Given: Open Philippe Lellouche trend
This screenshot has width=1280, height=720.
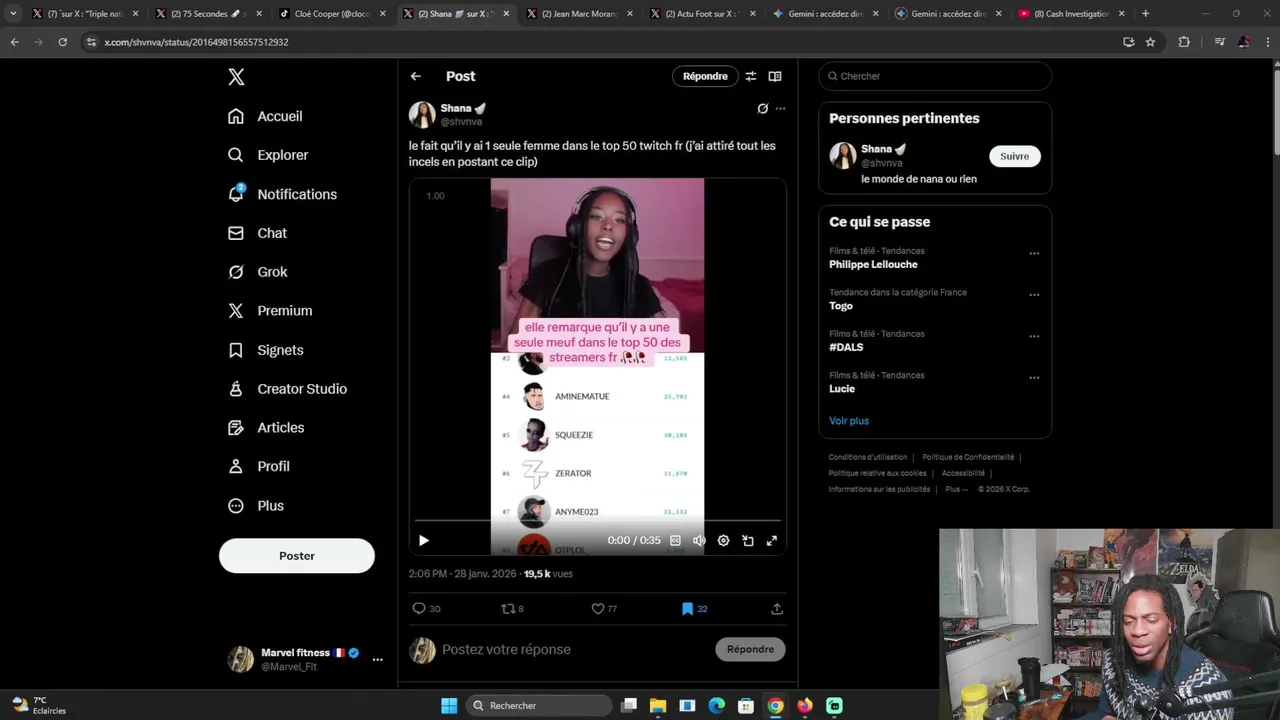Looking at the screenshot, I should [x=873, y=265].
